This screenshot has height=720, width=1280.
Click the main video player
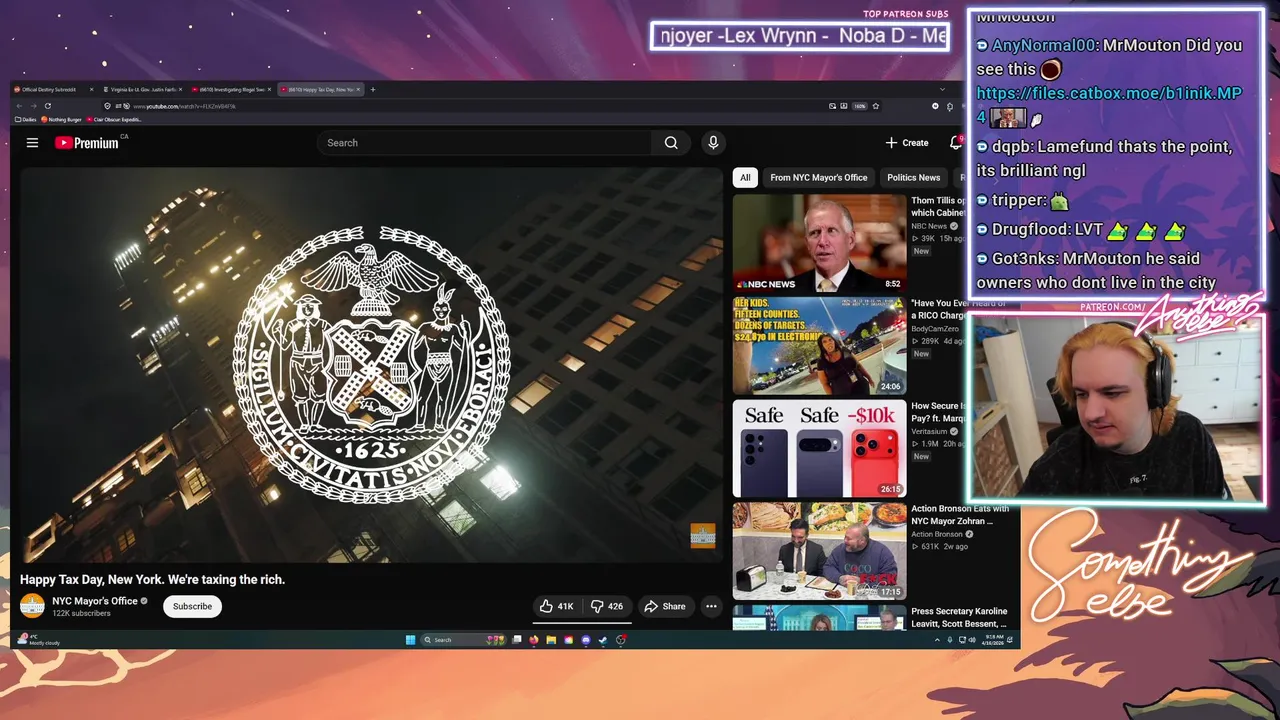(371, 365)
